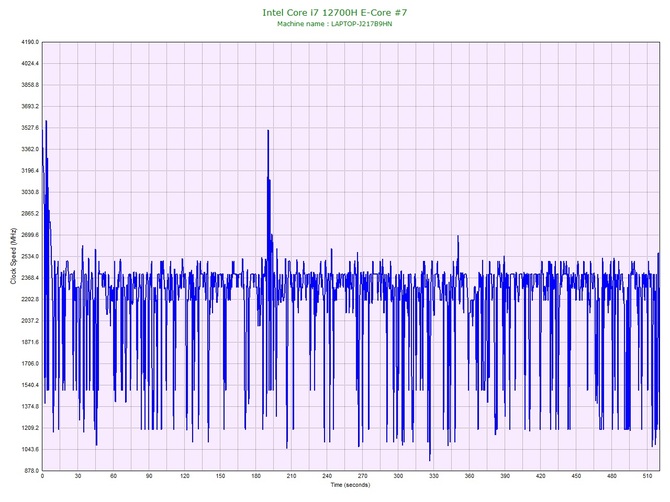Click the 210 seconds x-axis label
This screenshot has height=502, width=670.
click(291, 476)
